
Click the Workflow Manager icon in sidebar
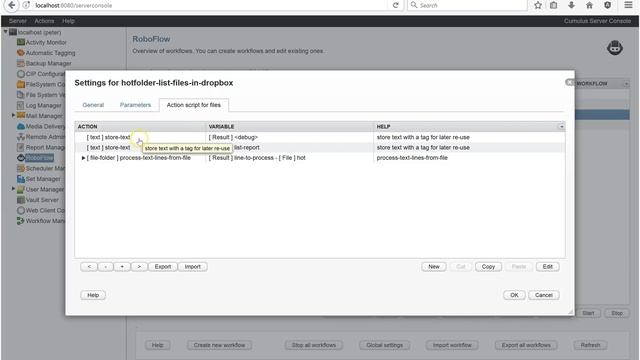21,221
